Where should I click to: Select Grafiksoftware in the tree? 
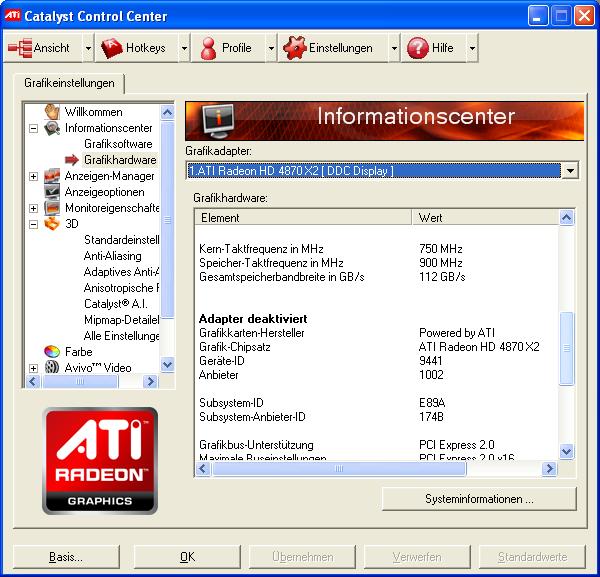[x=118, y=144]
